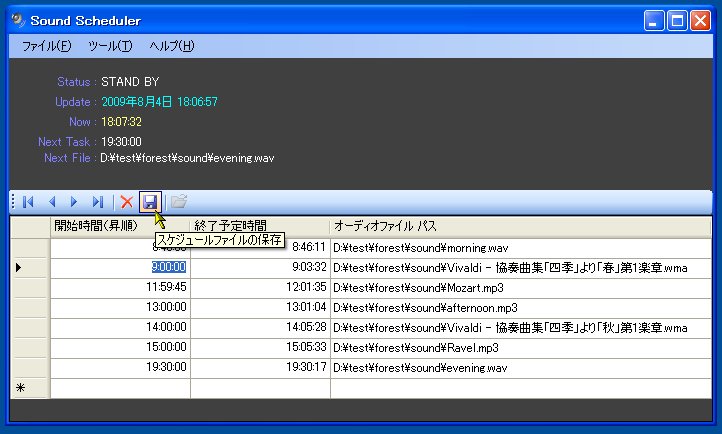This screenshot has height=434, width=722.
Task: Select the afternoon.mp3 file path cell
Action: [x=521, y=307]
